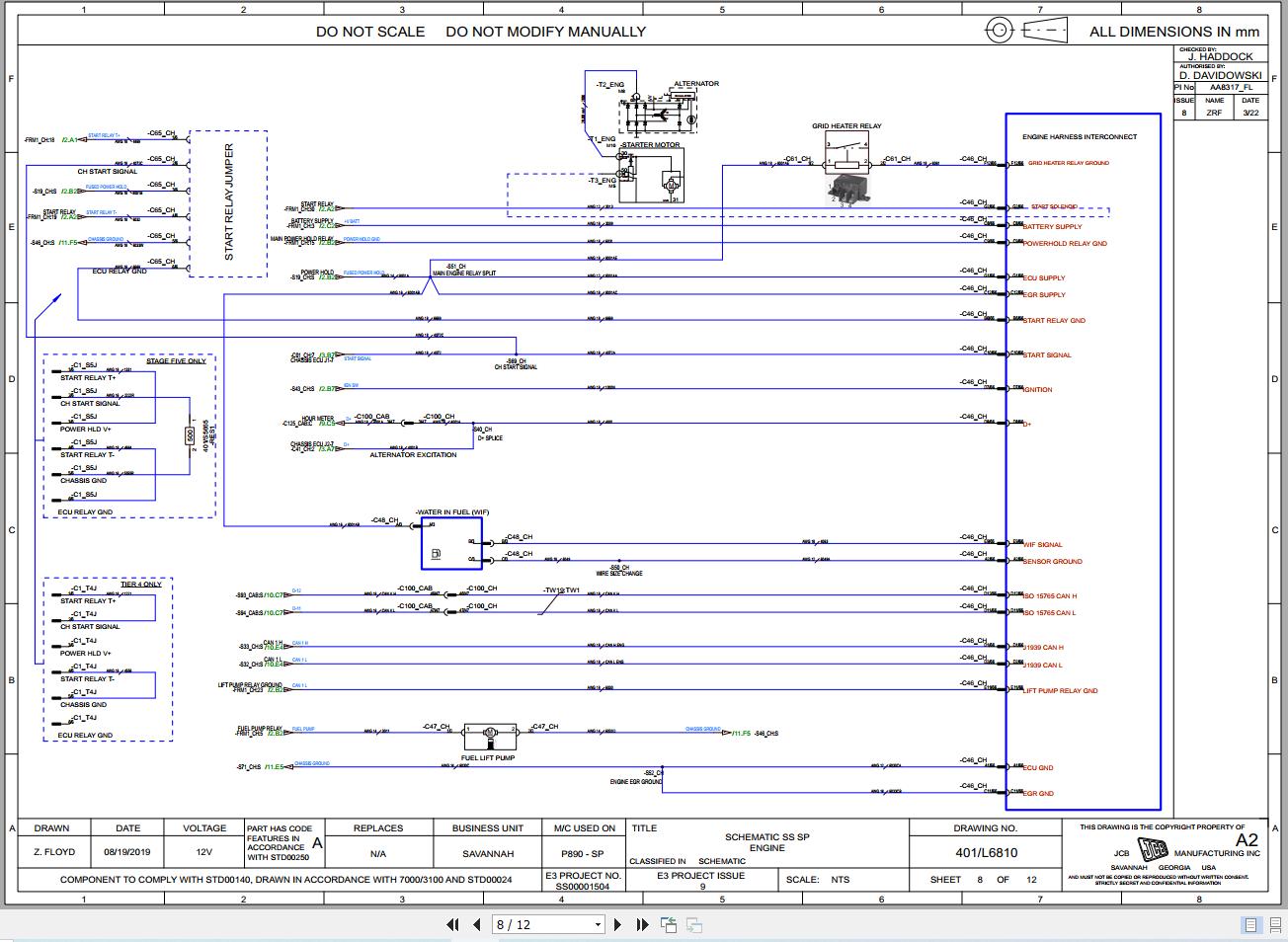Viewport: 1288px width, 942px height.
Task: Click the Fuel Lift Pump symbol
Action: coord(489,738)
